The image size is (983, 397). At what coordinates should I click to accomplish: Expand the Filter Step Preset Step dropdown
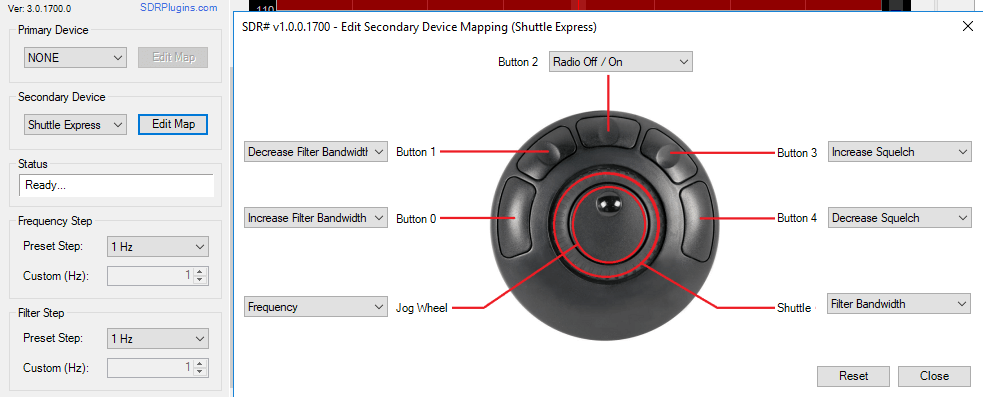pyautogui.click(x=157, y=339)
